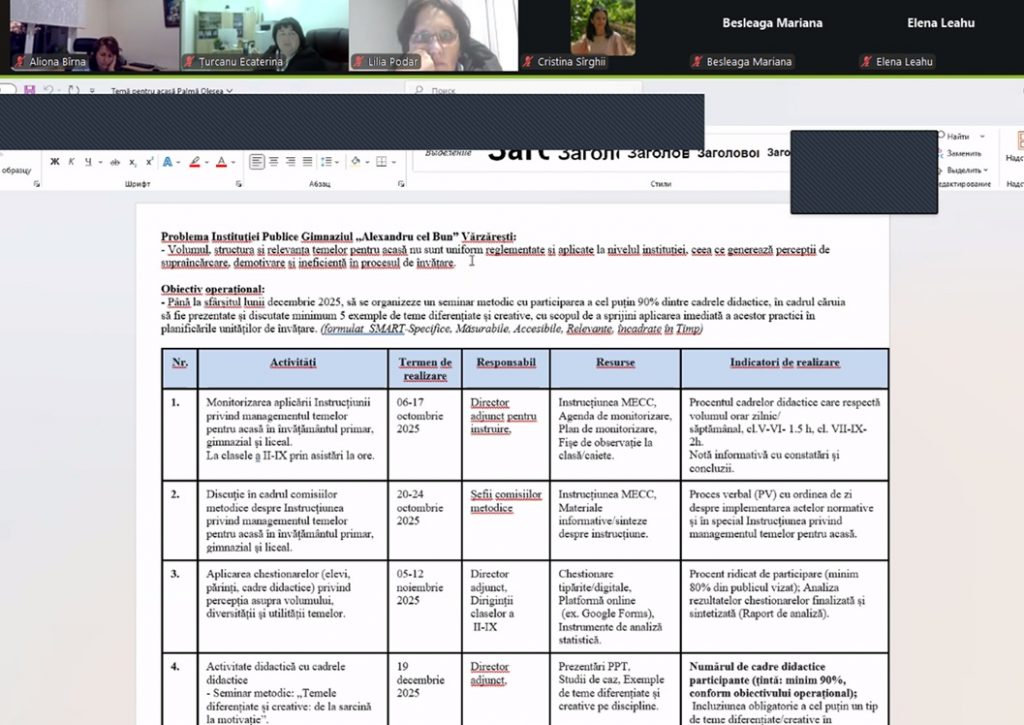Toggle strikethrough formatting

coord(115,162)
